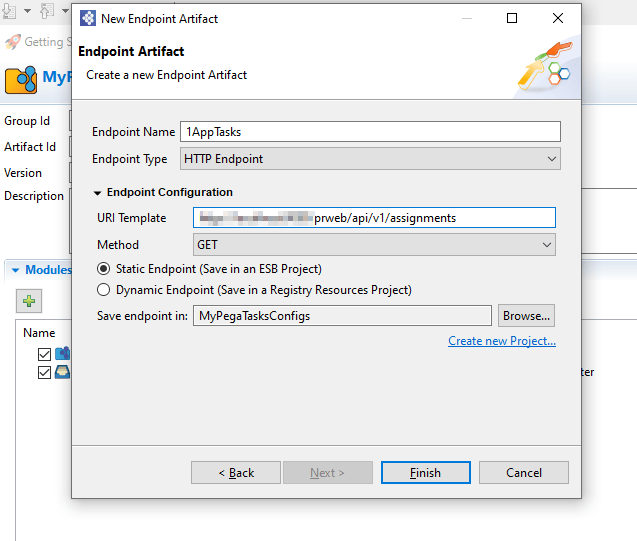Image resolution: width=637 pixels, height=541 pixels.
Task: Collapse the Endpoint Configuration section
Action: [98, 192]
